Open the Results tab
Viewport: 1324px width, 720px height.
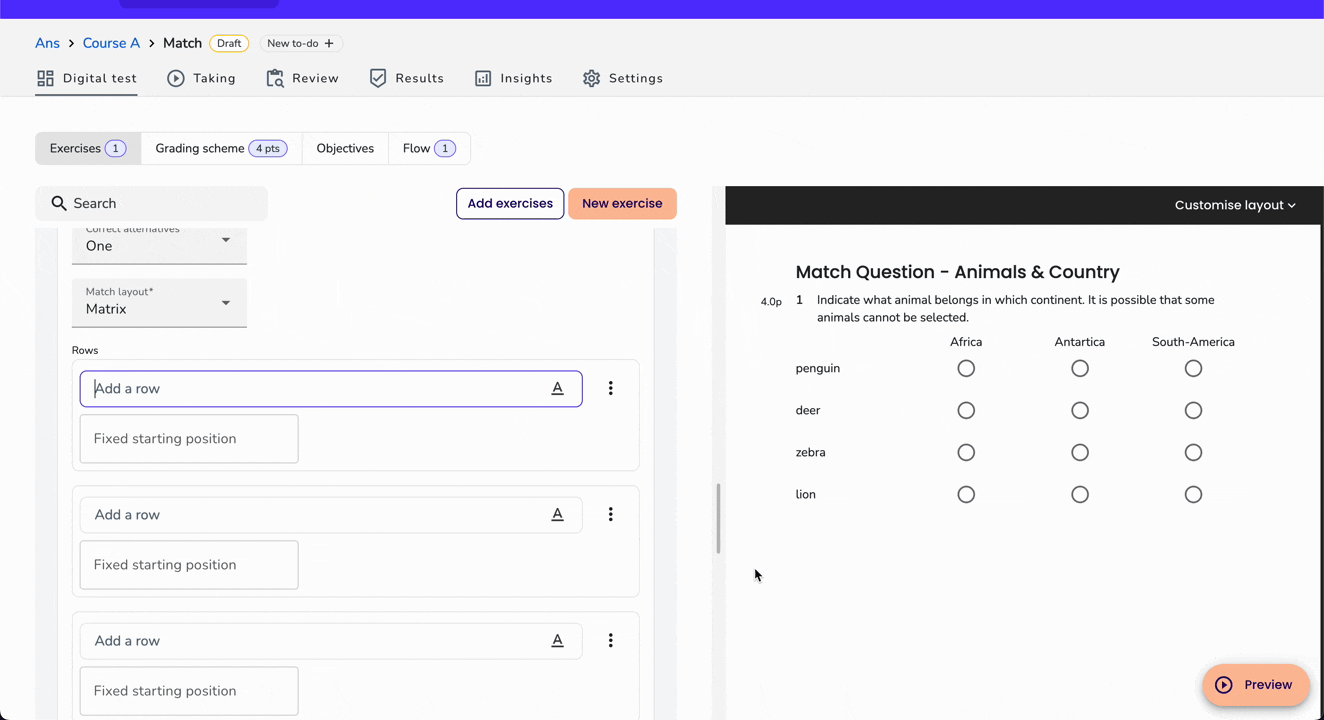click(x=407, y=78)
